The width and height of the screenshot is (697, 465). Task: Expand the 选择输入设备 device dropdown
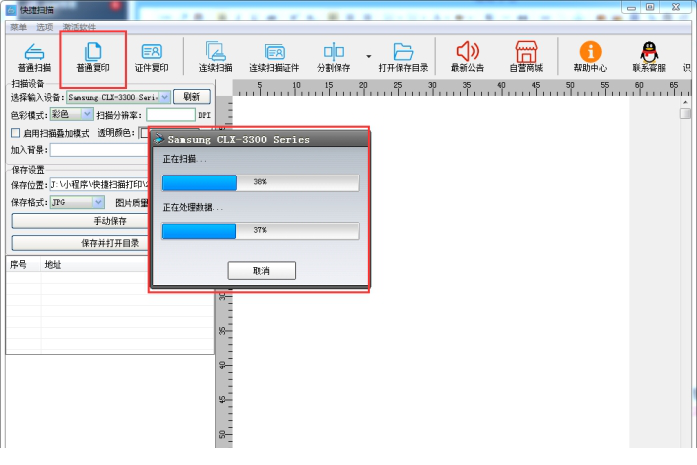[x=164, y=98]
